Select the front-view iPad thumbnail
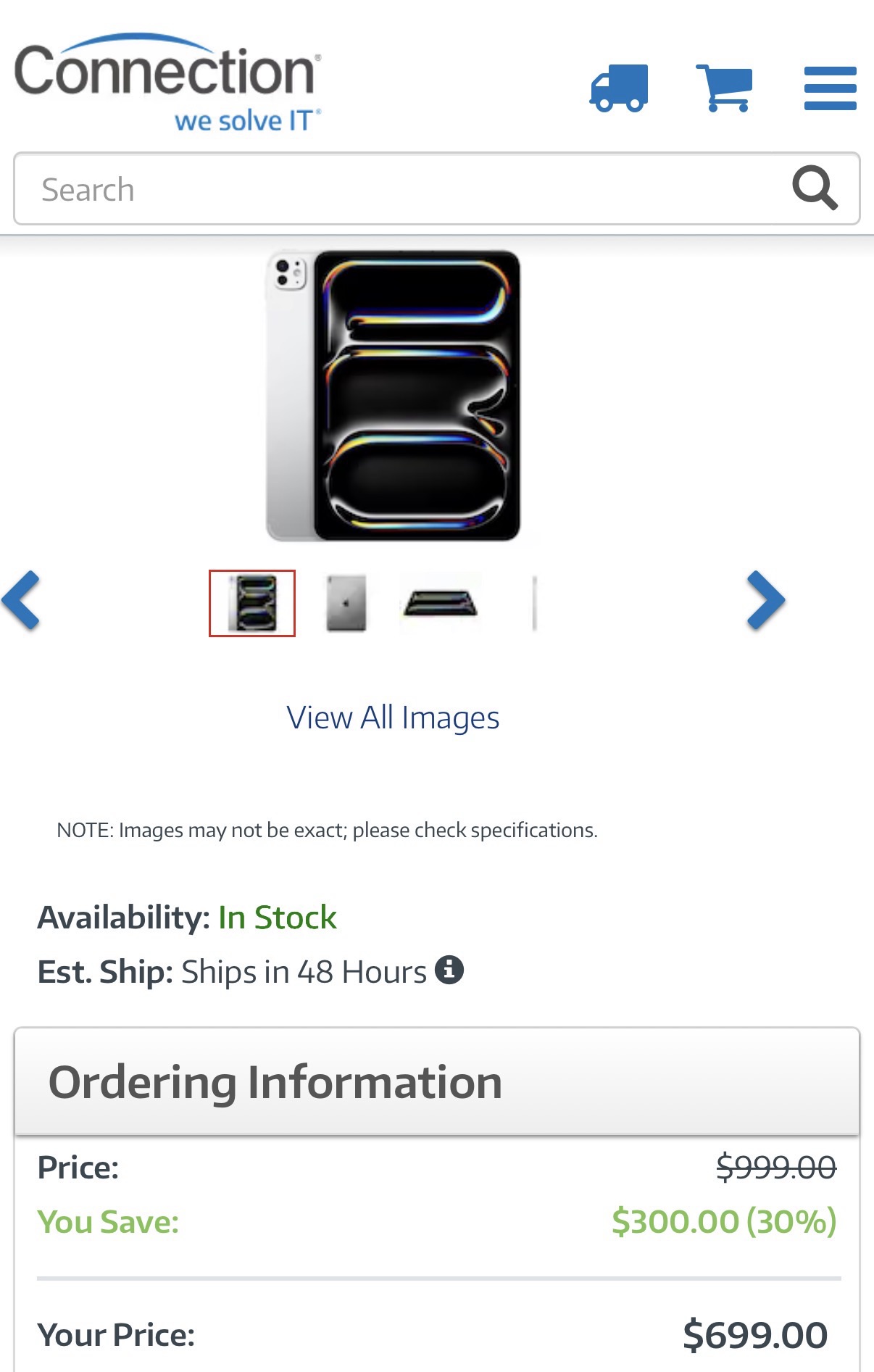Screen dimensions: 874x1372 point(252,603)
